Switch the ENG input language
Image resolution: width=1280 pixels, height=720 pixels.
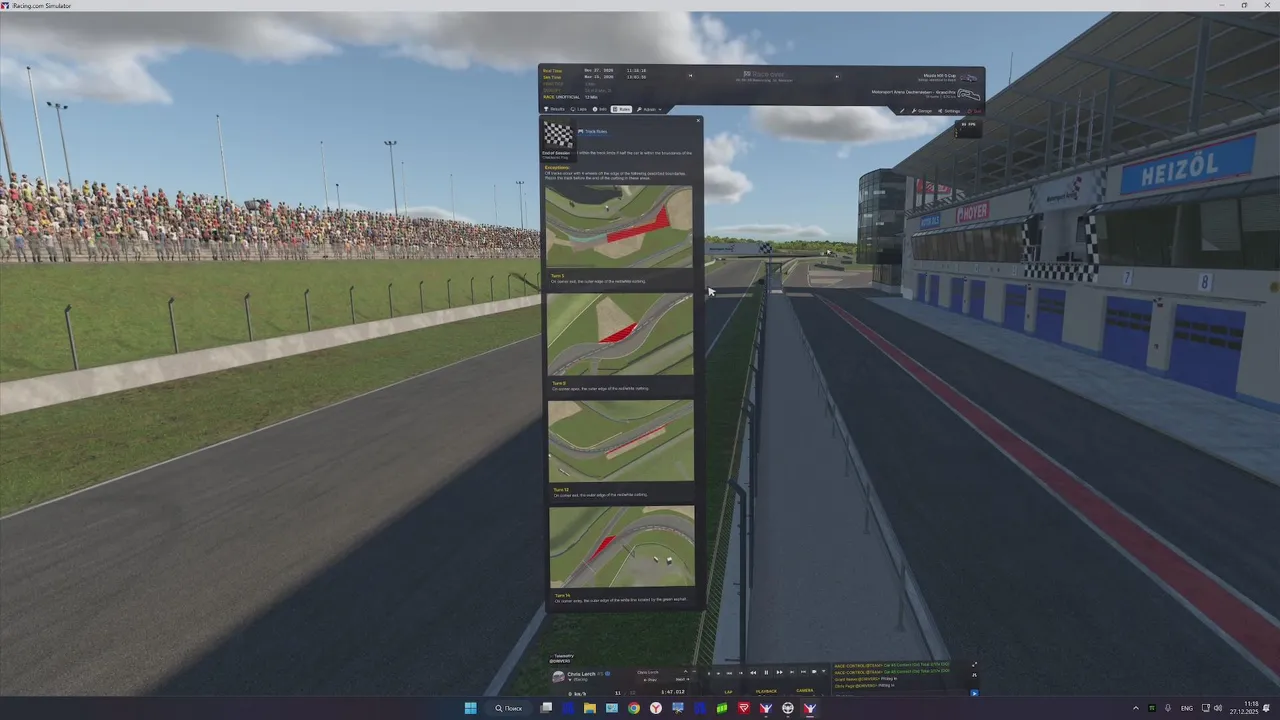point(1187,708)
